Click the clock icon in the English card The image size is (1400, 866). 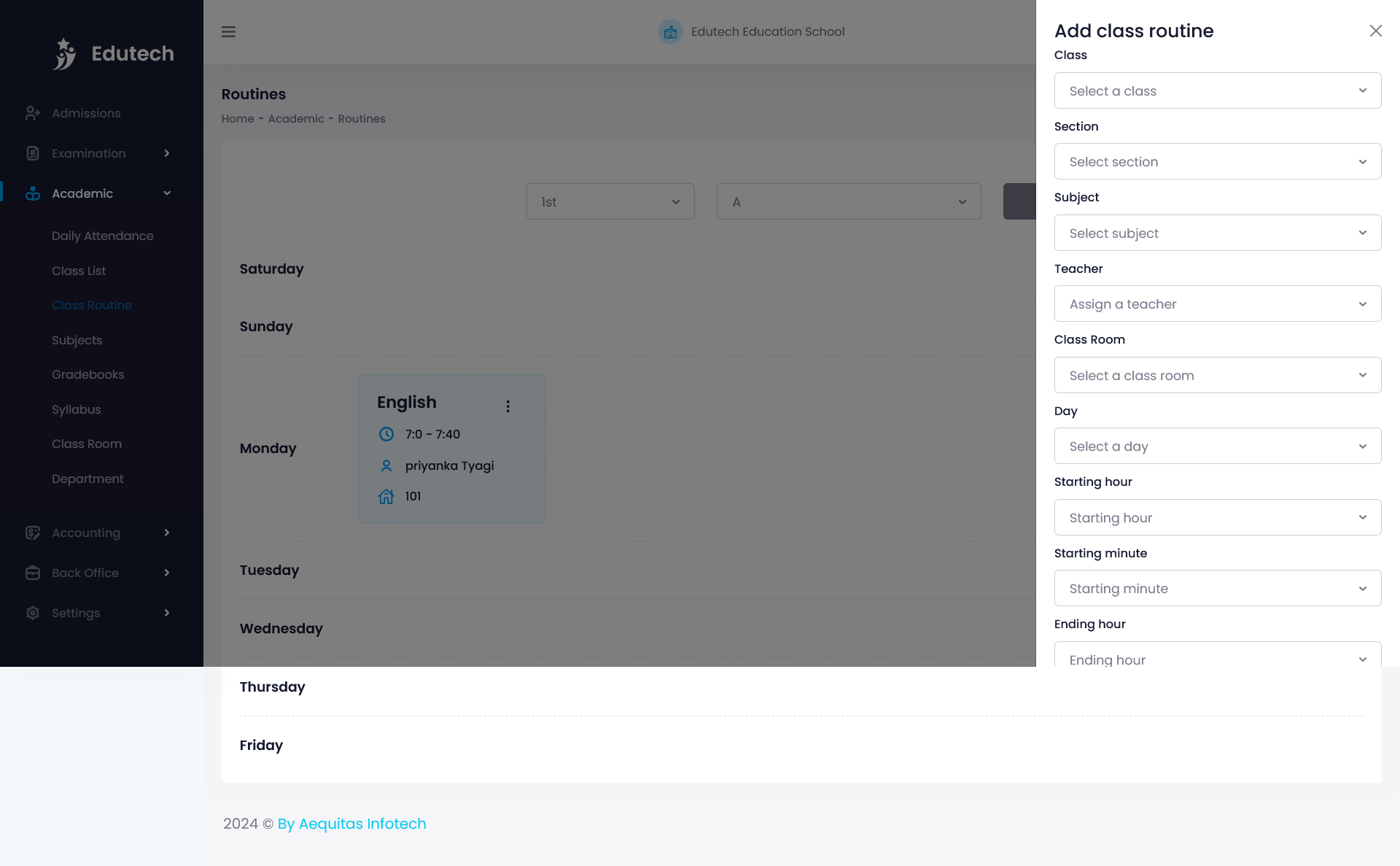[386, 433]
